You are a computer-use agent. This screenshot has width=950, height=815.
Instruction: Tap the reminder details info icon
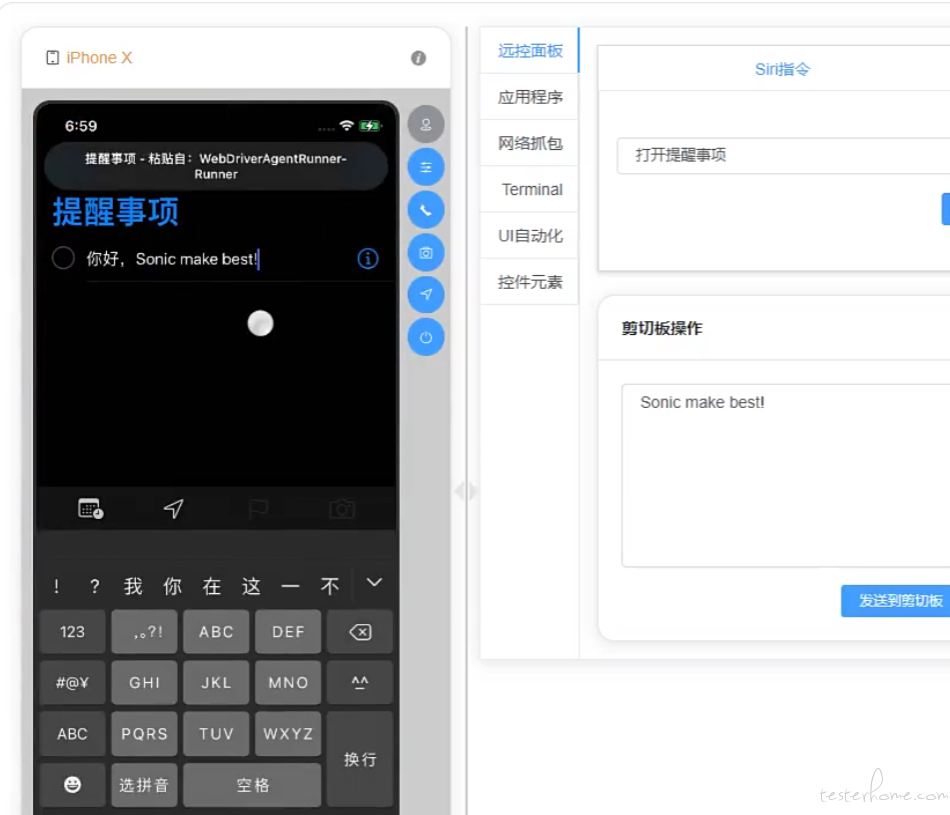(368, 259)
